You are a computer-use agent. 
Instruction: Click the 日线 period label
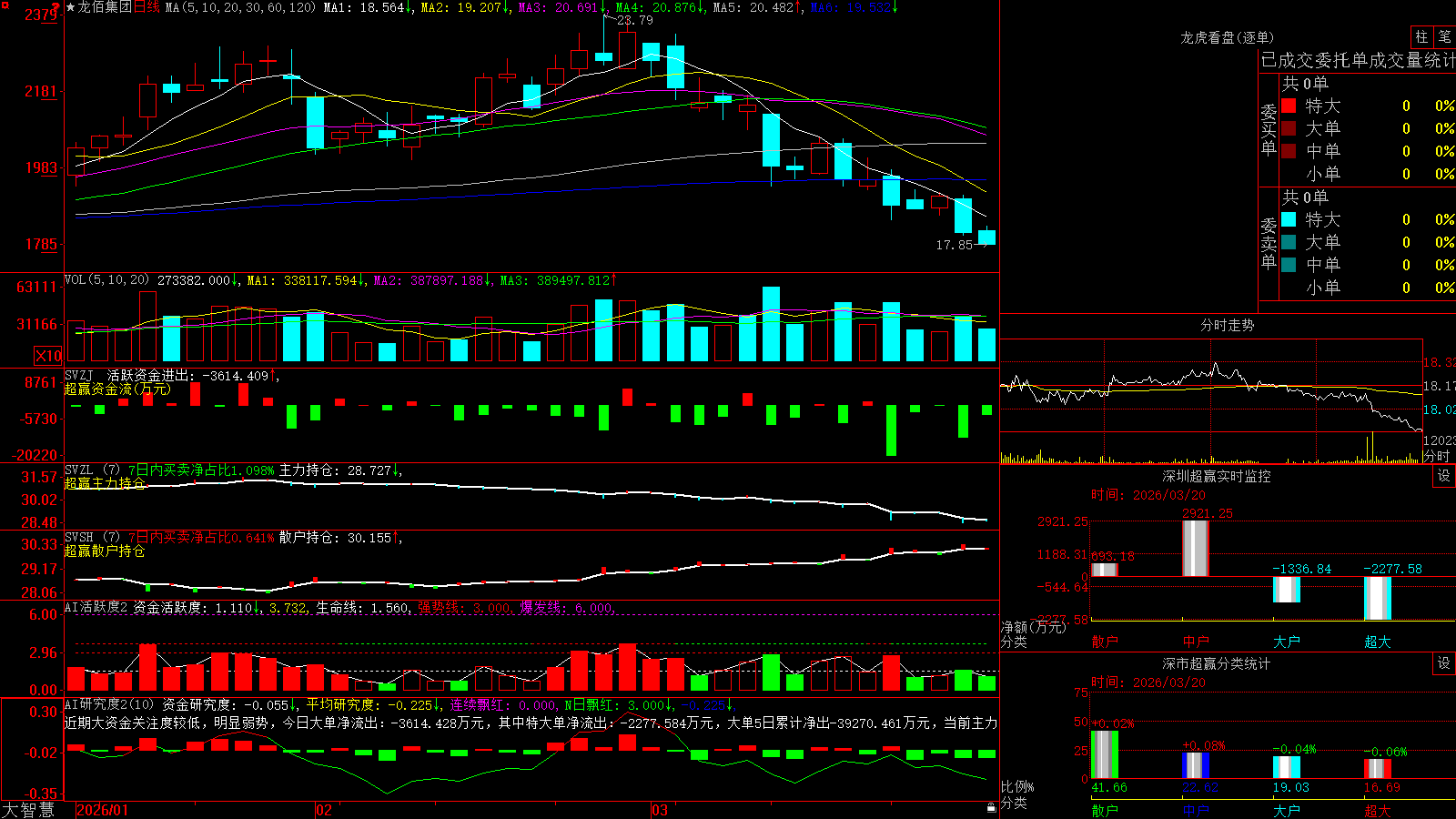(x=147, y=7)
